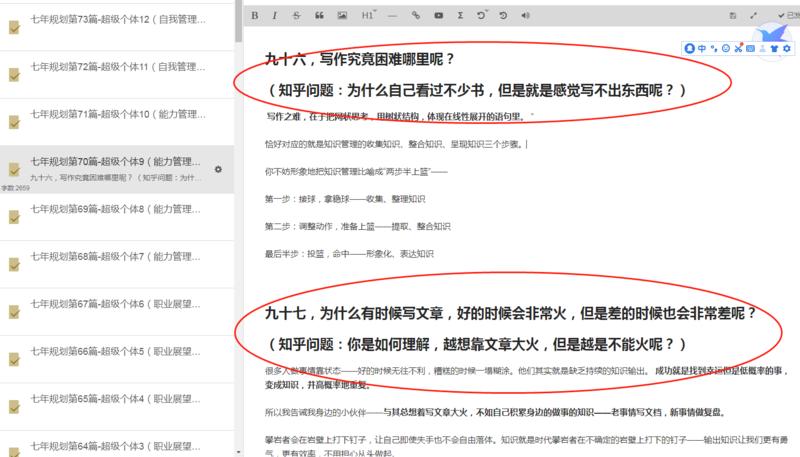Click the blue bird floating mascot icon
This screenshot has height=457, width=800.
point(771,35)
